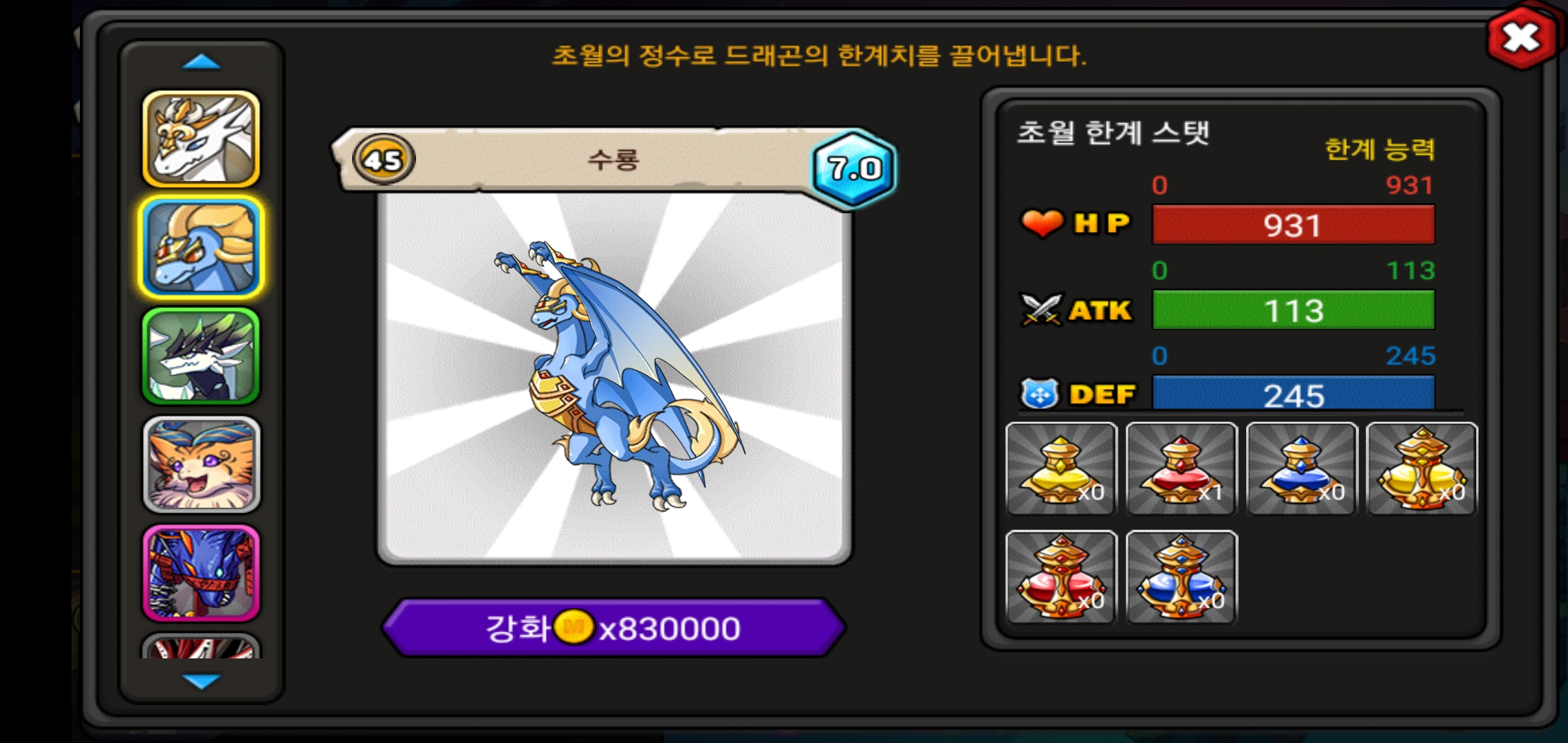The height and width of the screenshot is (743, 1568).
Task: Tap the purple 강화 x830000 enhance button
Action: coord(613,627)
